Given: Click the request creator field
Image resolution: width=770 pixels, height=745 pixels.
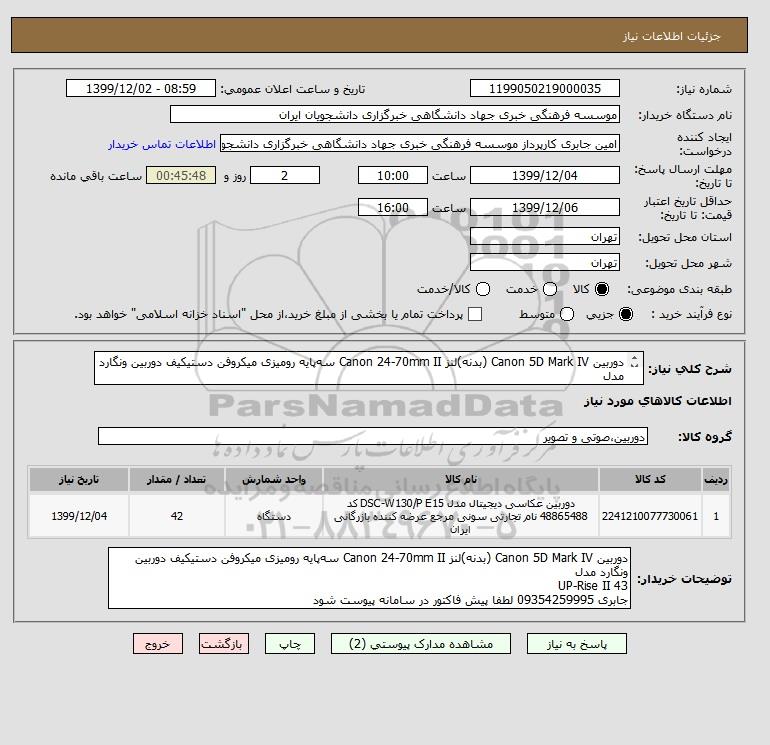Looking at the screenshot, I should point(420,144).
